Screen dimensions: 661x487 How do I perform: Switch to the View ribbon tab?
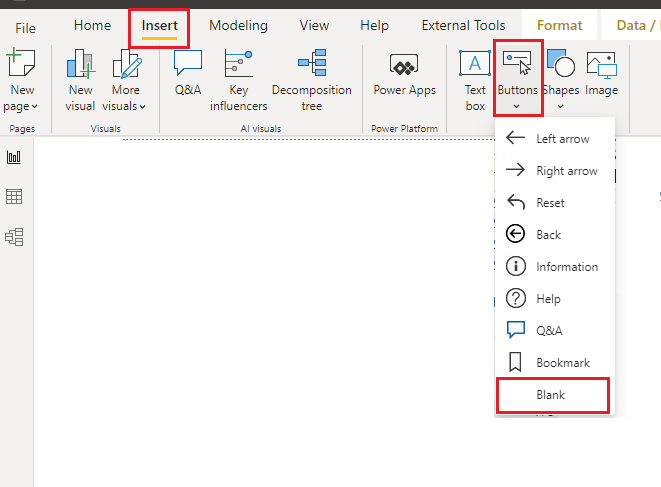click(x=314, y=25)
